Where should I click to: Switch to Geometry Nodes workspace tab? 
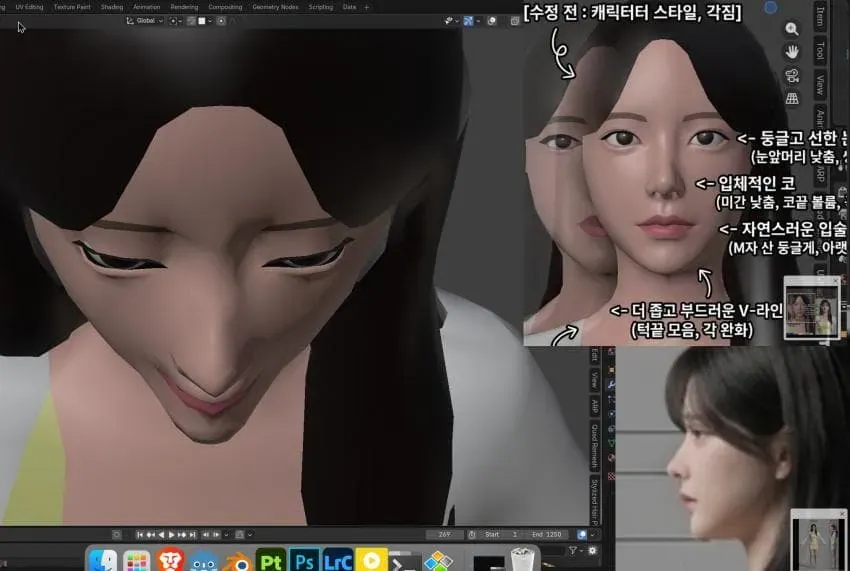(275, 7)
